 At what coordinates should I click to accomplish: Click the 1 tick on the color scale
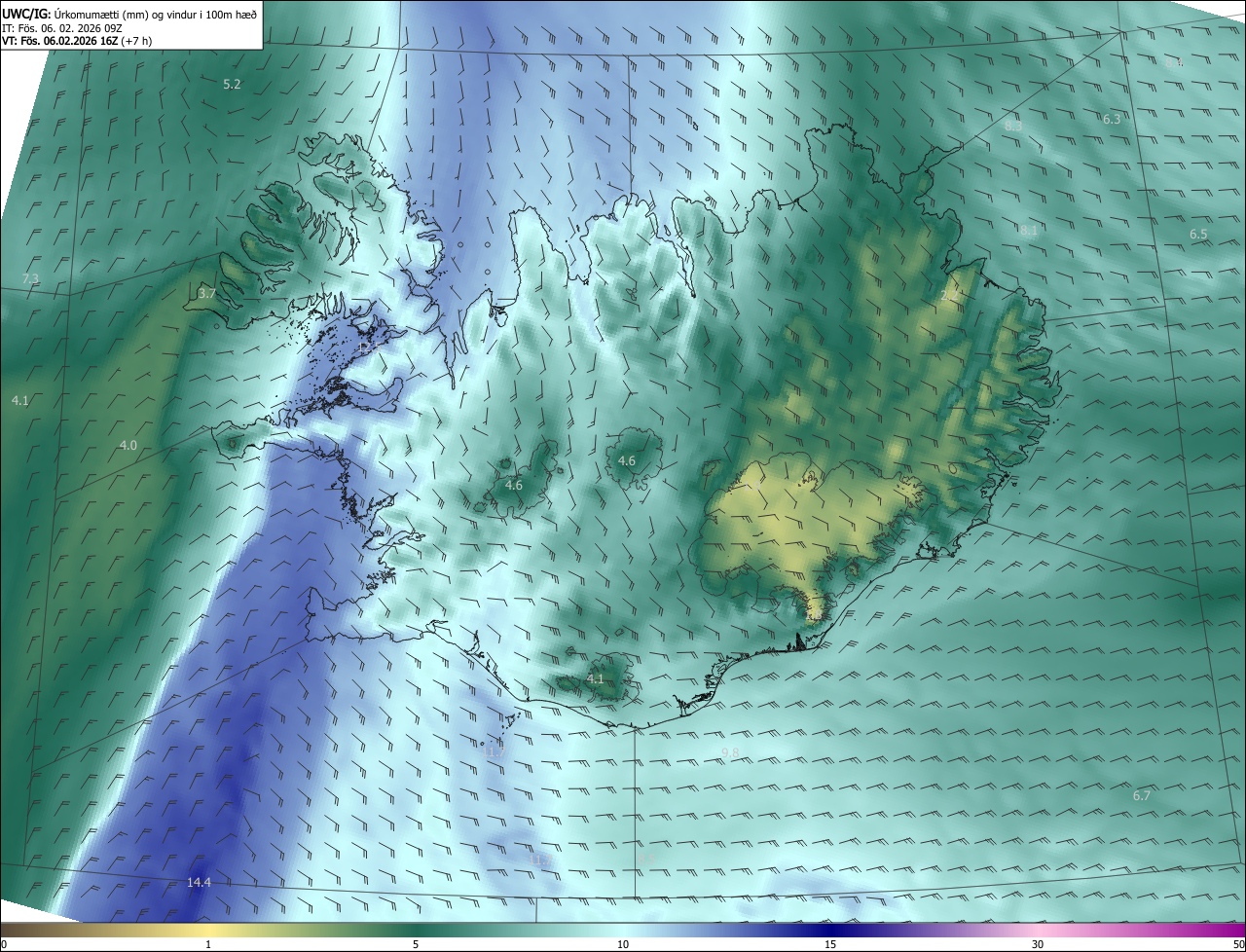tap(208, 945)
